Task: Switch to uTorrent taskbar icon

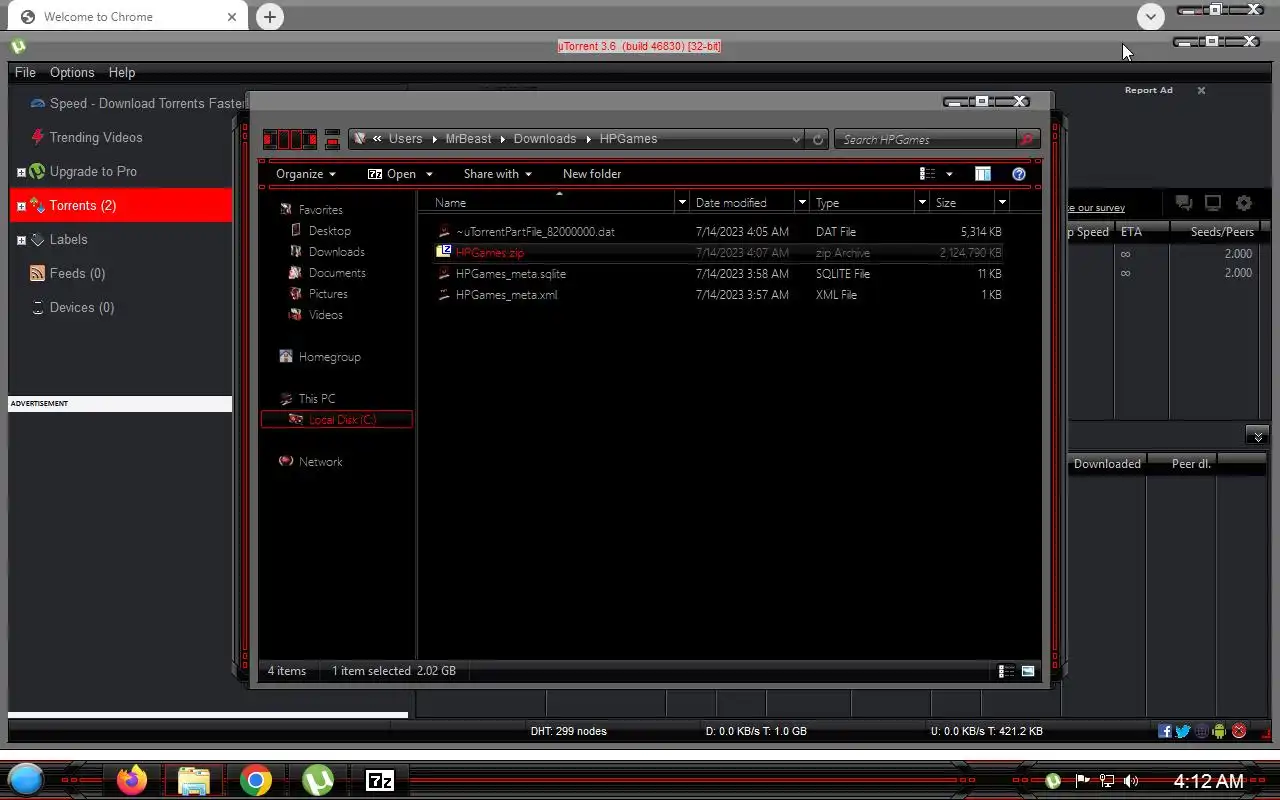Action: (318, 780)
